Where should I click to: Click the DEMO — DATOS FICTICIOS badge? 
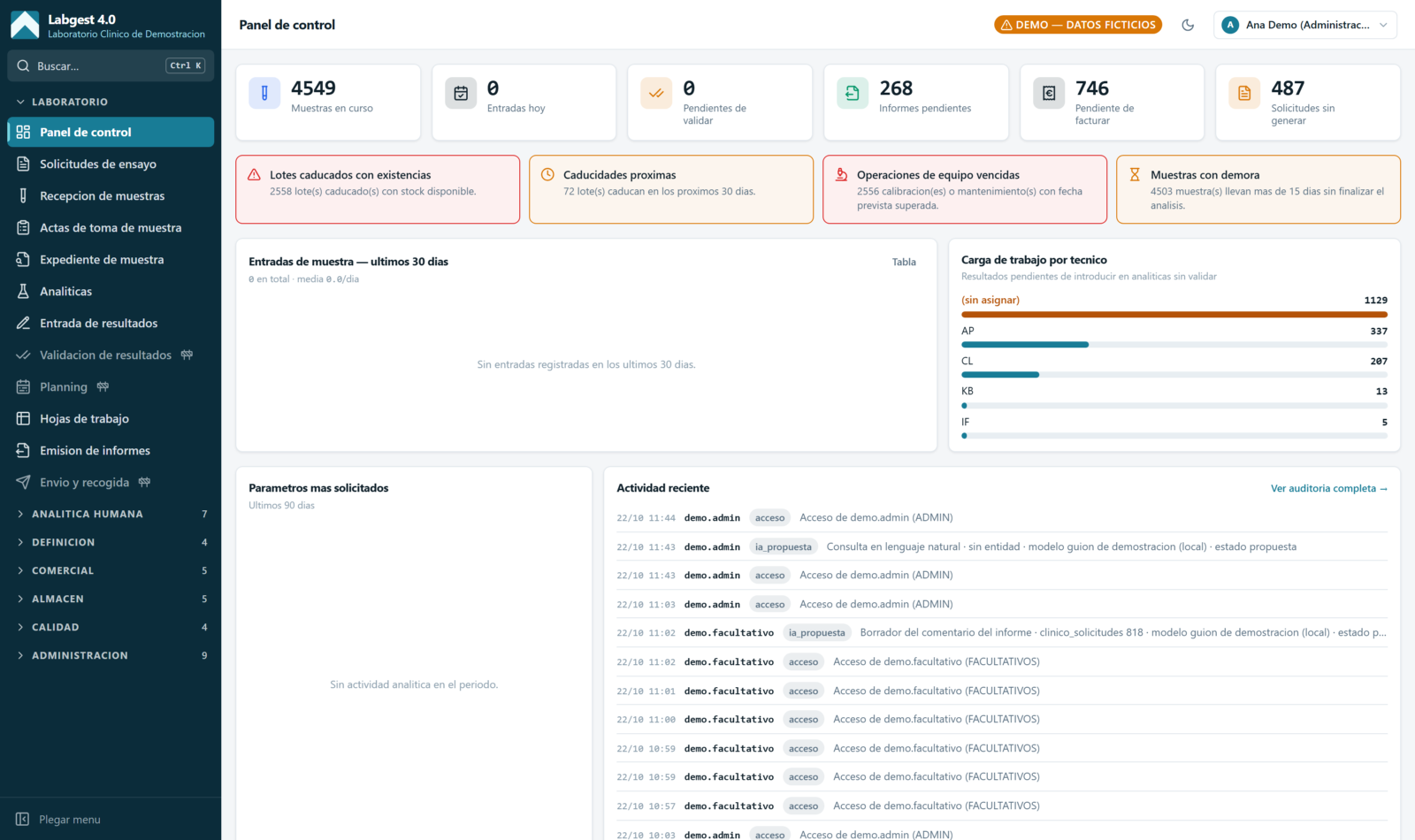coord(1078,25)
